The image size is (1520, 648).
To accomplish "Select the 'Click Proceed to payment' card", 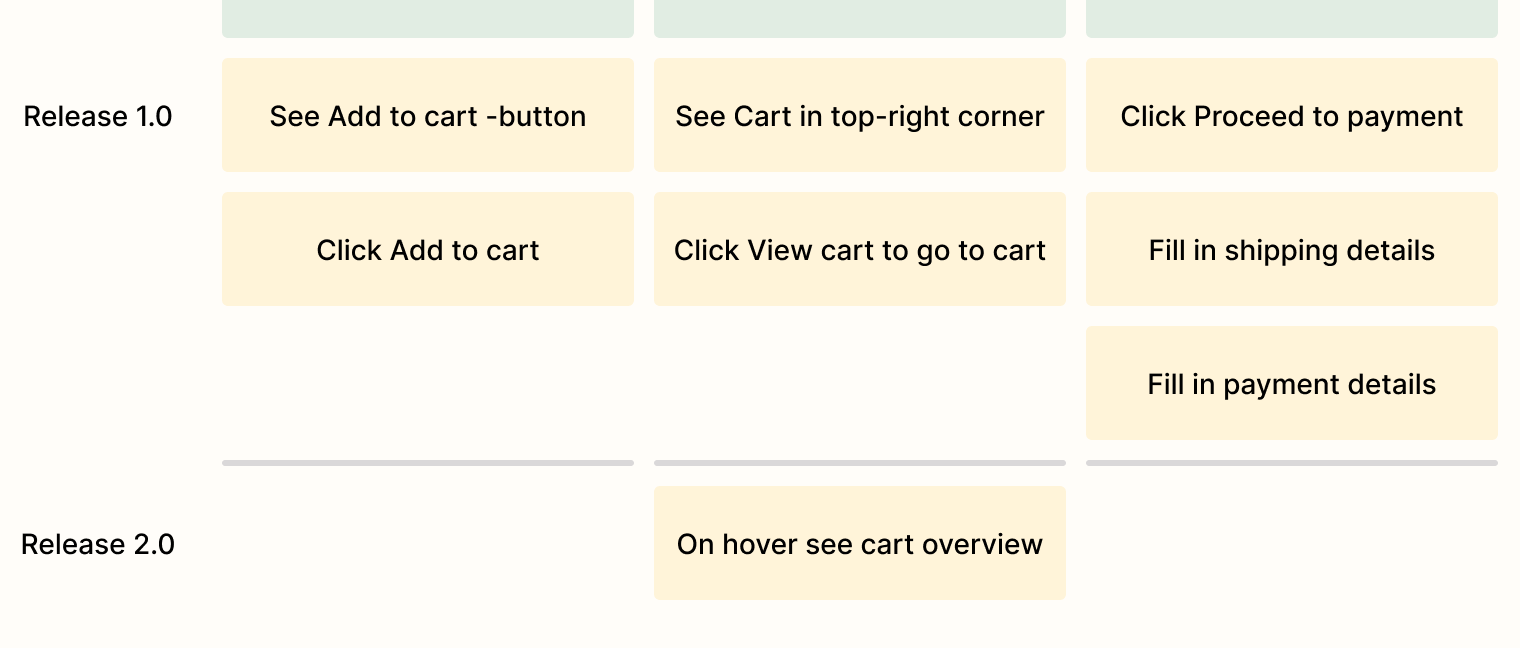I will click(1292, 115).
